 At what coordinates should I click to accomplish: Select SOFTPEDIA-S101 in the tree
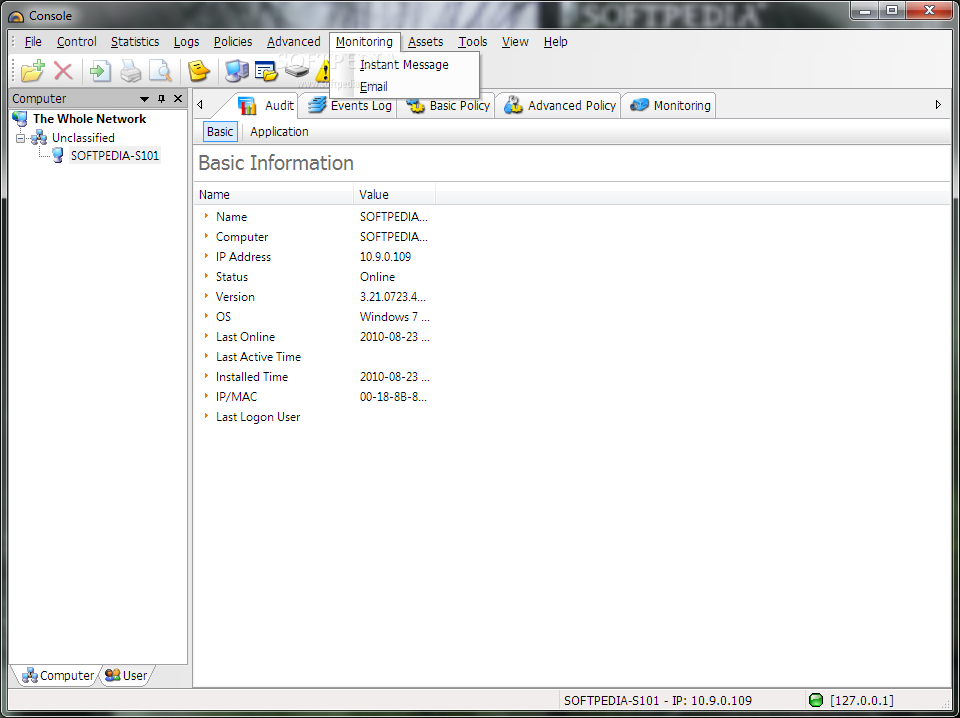pos(114,155)
